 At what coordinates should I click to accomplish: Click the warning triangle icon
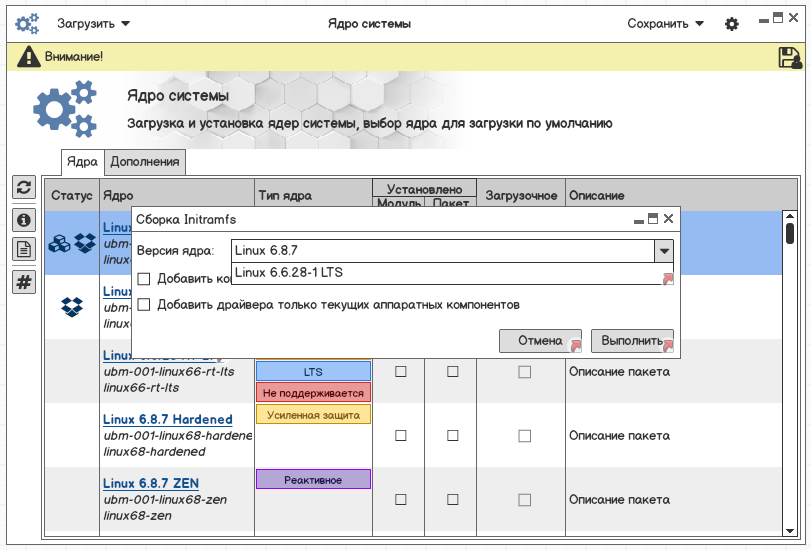click(x=29, y=58)
